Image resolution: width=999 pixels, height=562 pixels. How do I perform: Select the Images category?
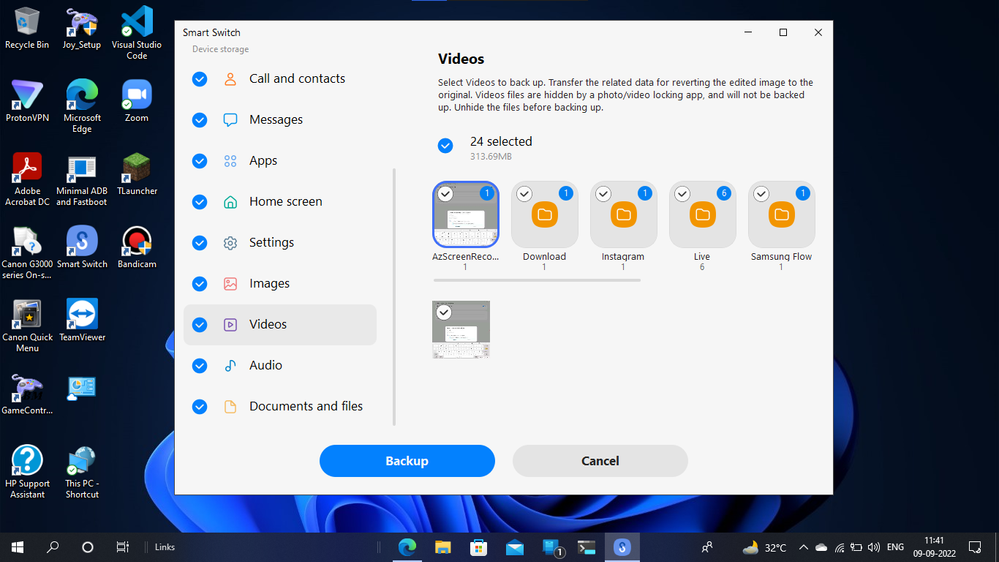(x=280, y=284)
